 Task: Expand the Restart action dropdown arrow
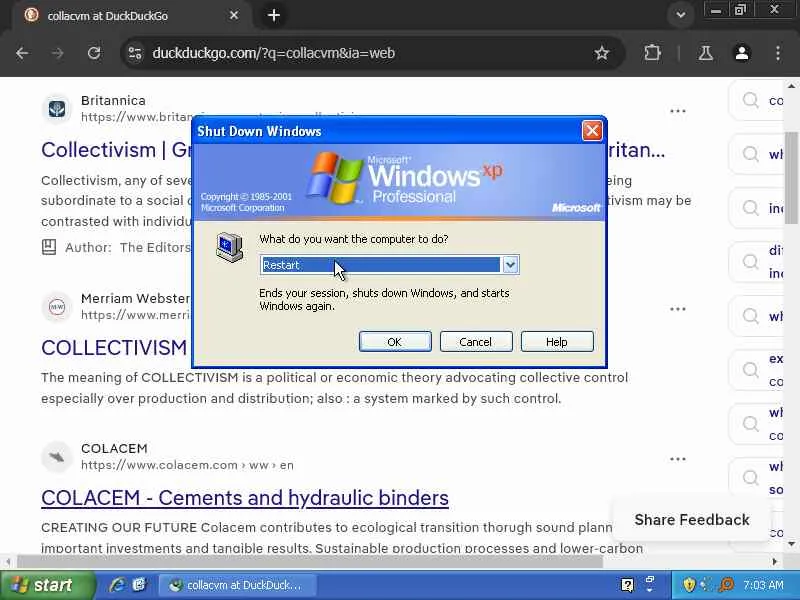click(510, 265)
